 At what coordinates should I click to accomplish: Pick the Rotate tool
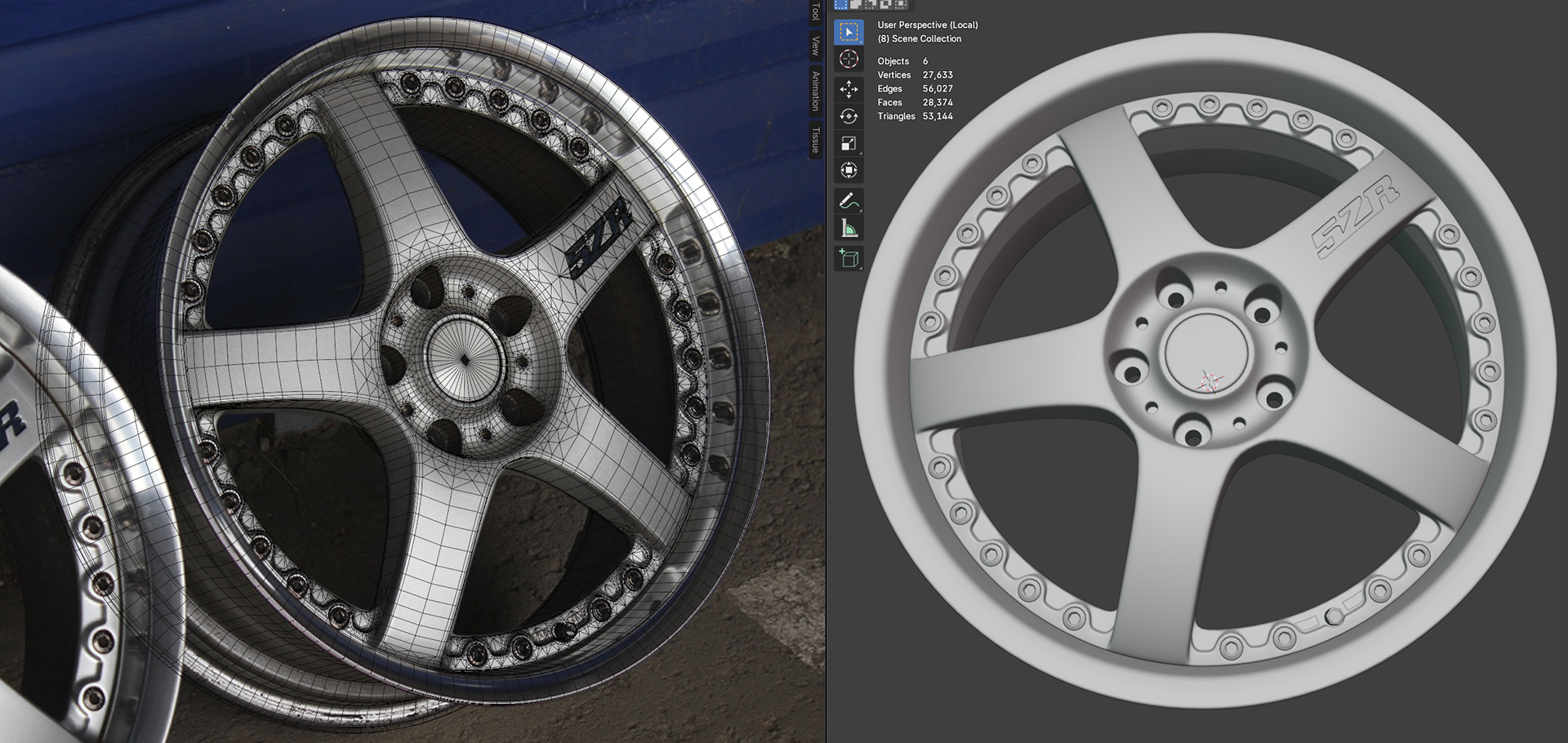[849, 116]
